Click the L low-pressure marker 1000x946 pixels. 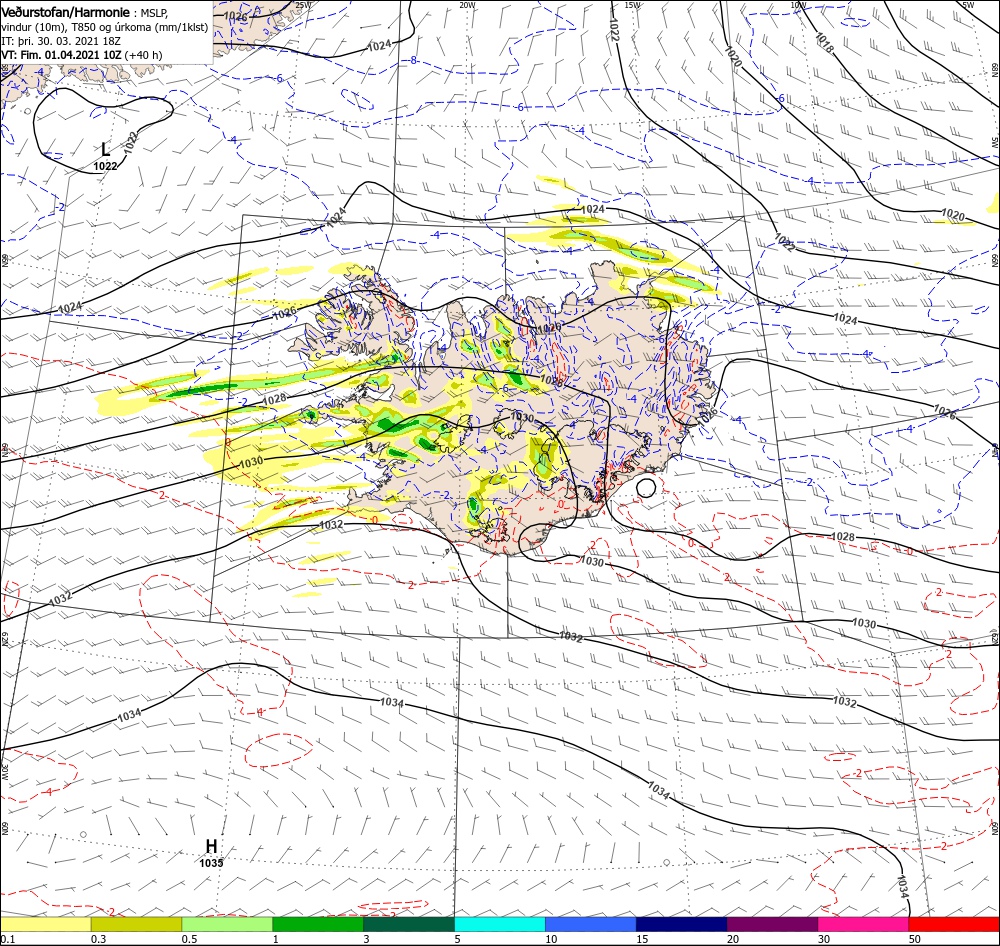pyautogui.click(x=106, y=150)
